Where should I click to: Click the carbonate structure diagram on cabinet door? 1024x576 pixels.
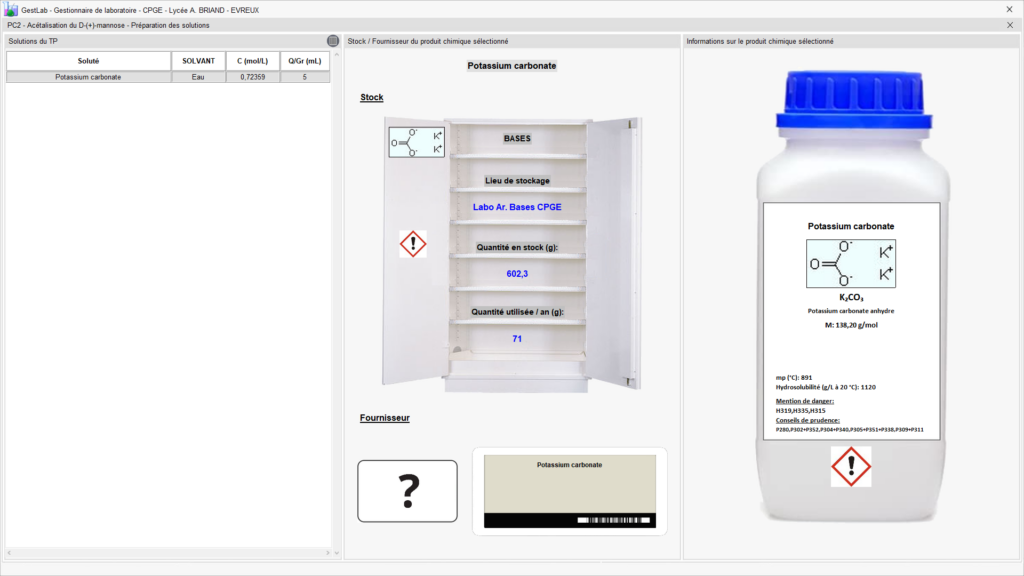click(417, 142)
